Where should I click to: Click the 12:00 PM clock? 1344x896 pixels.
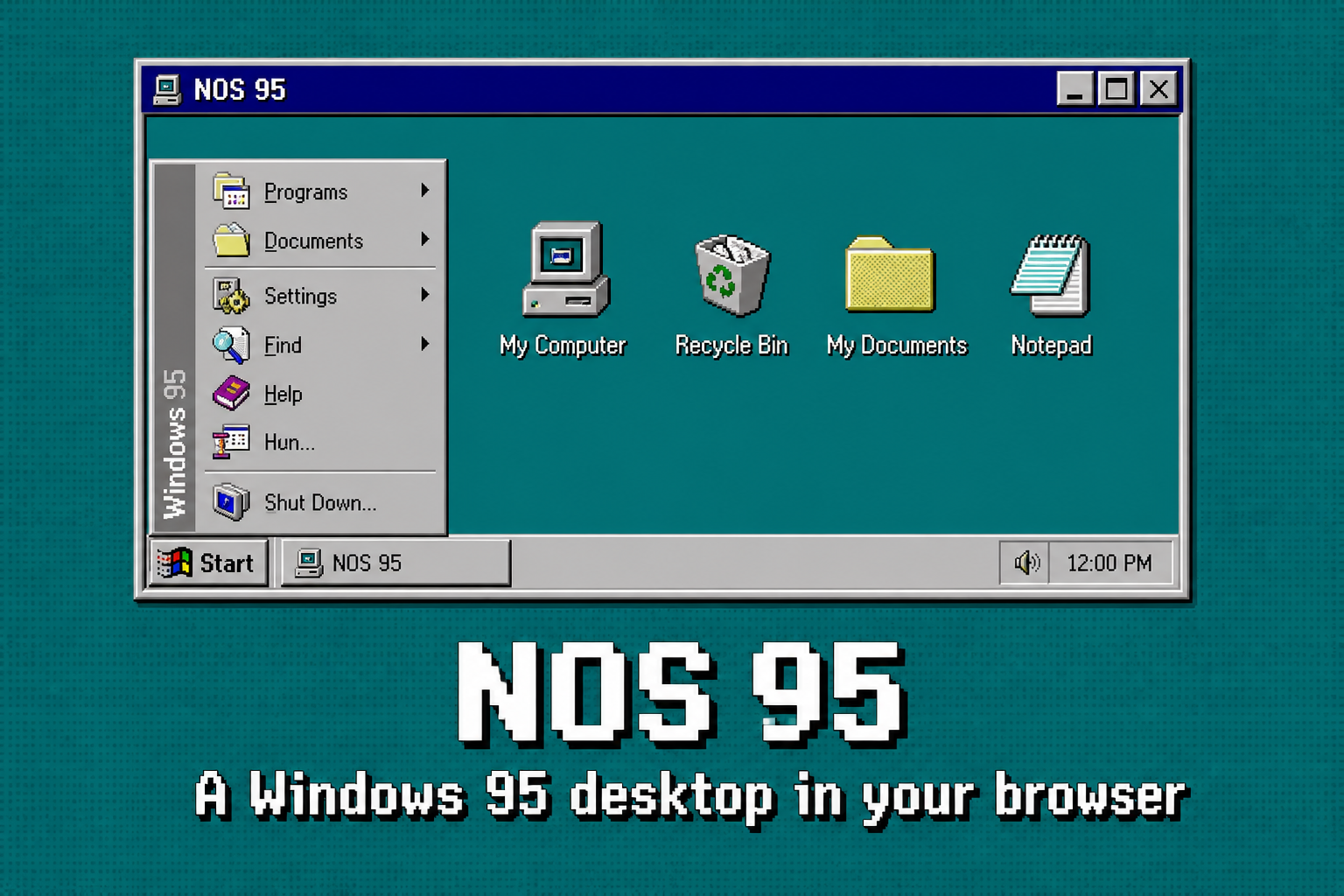point(1109,563)
